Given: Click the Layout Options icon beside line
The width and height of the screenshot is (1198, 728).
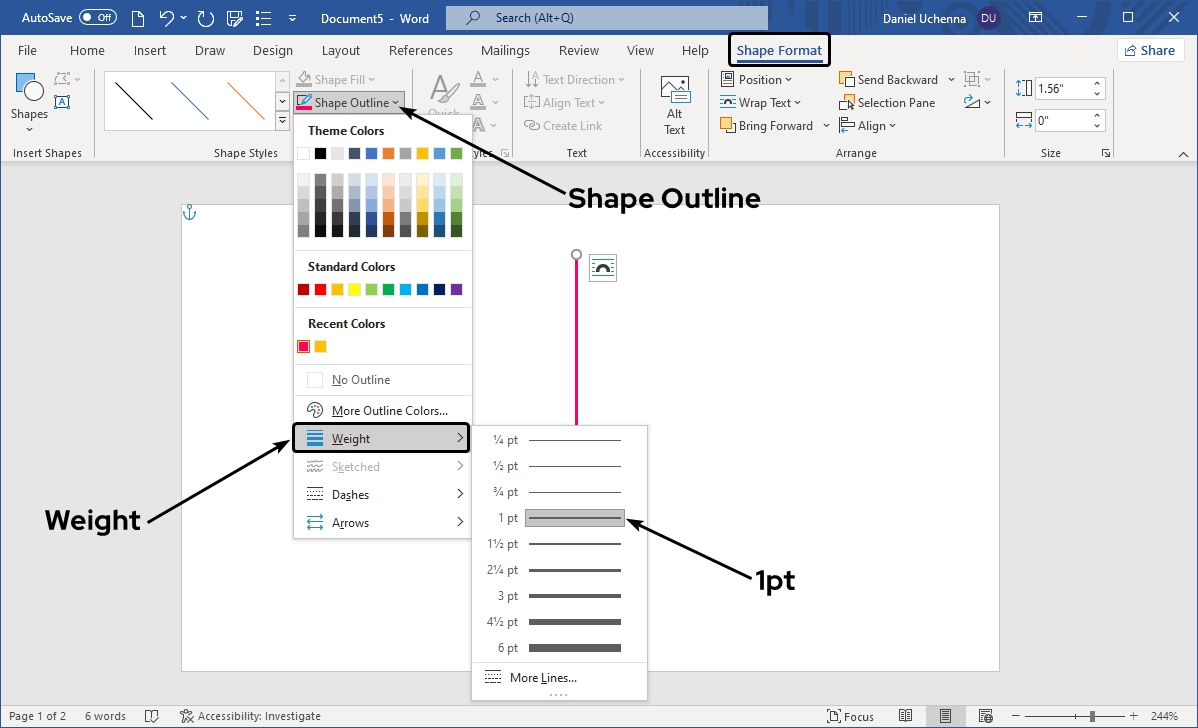Looking at the screenshot, I should click(603, 268).
